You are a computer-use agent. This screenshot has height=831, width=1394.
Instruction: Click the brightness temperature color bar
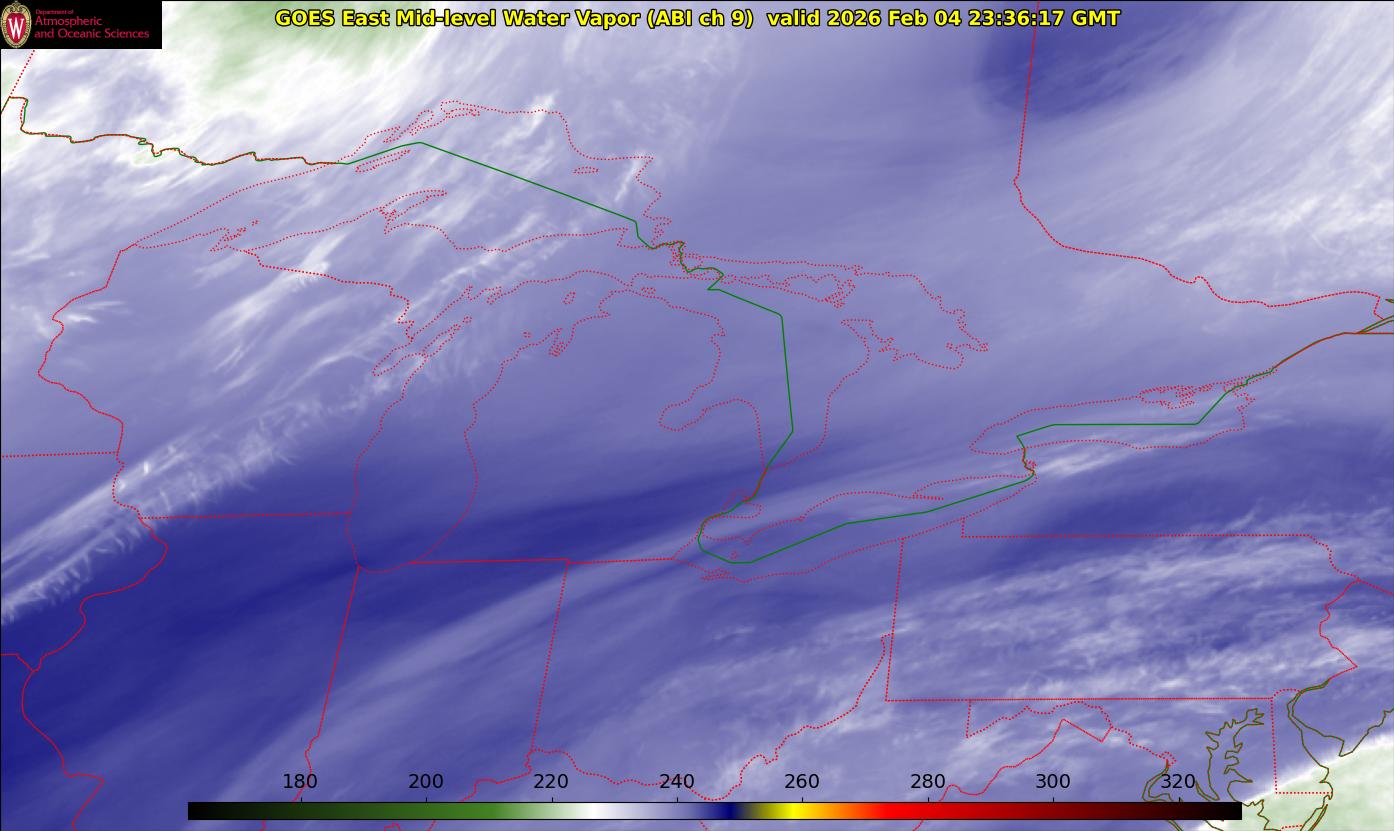(714, 811)
